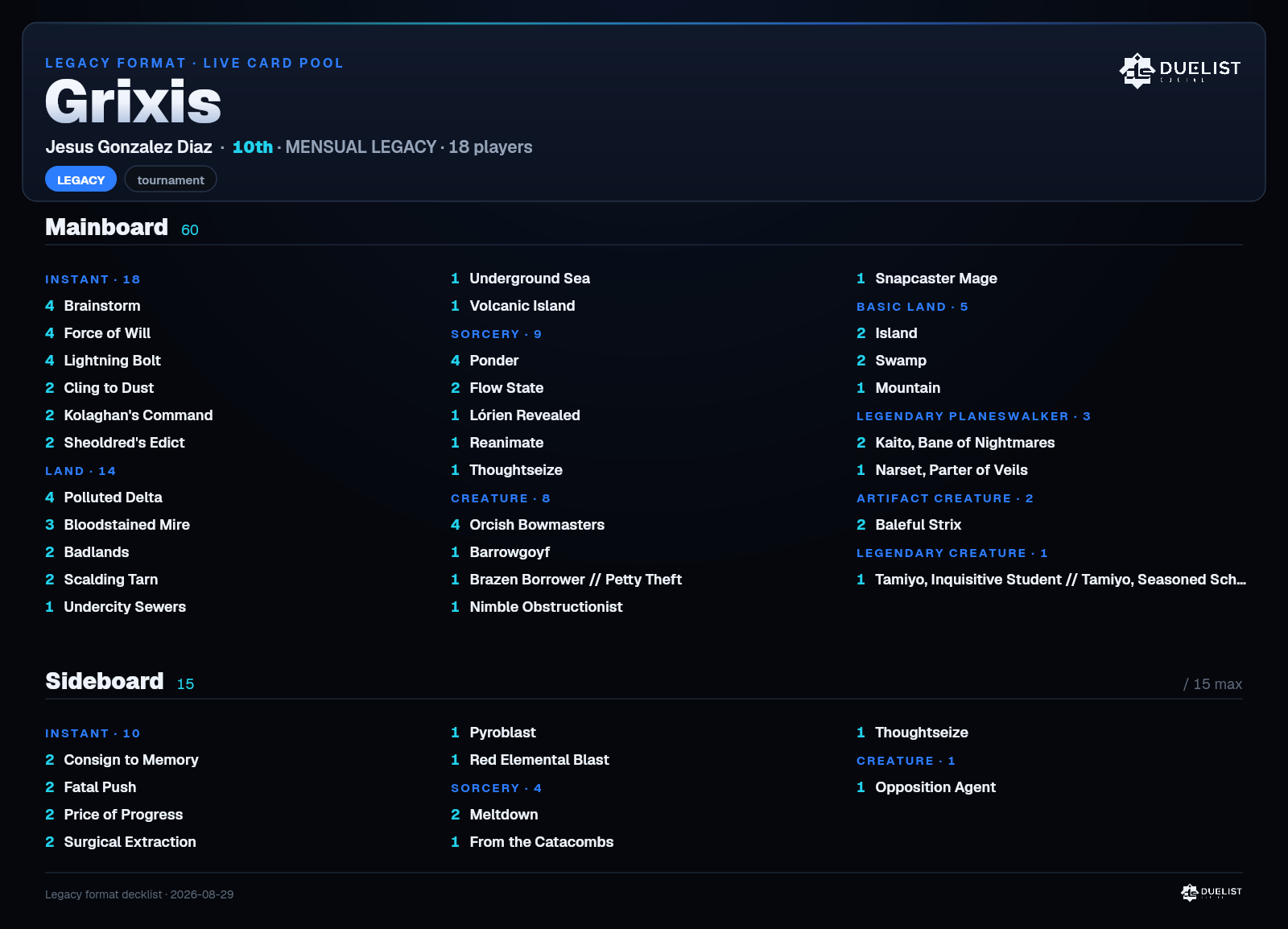Select the LEGENDARY PLANESWALKER · 3 header
This screenshot has width=1288, height=929.
point(973,416)
